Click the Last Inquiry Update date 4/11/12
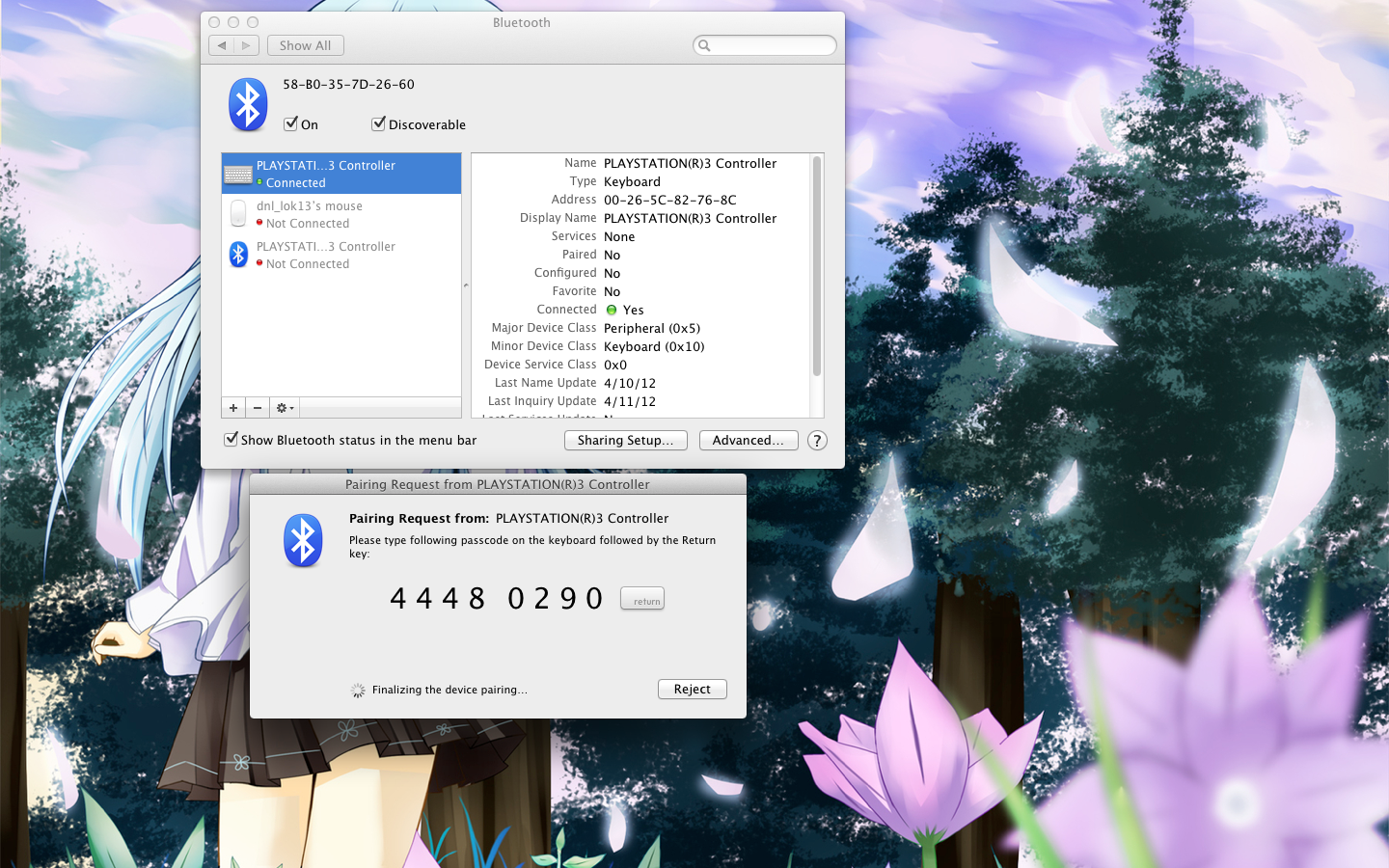Viewport: 1389px width, 868px height. coord(630,401)
